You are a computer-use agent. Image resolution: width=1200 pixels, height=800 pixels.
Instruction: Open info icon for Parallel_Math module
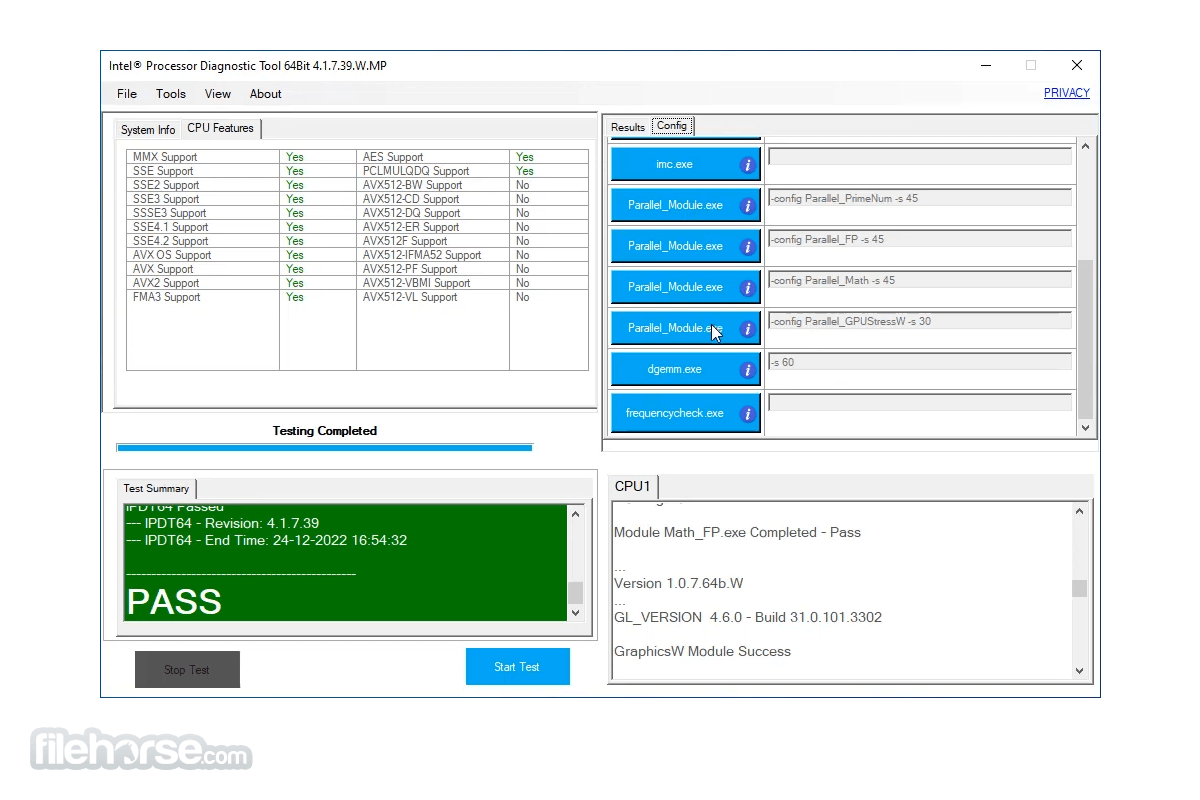point(747,288)
